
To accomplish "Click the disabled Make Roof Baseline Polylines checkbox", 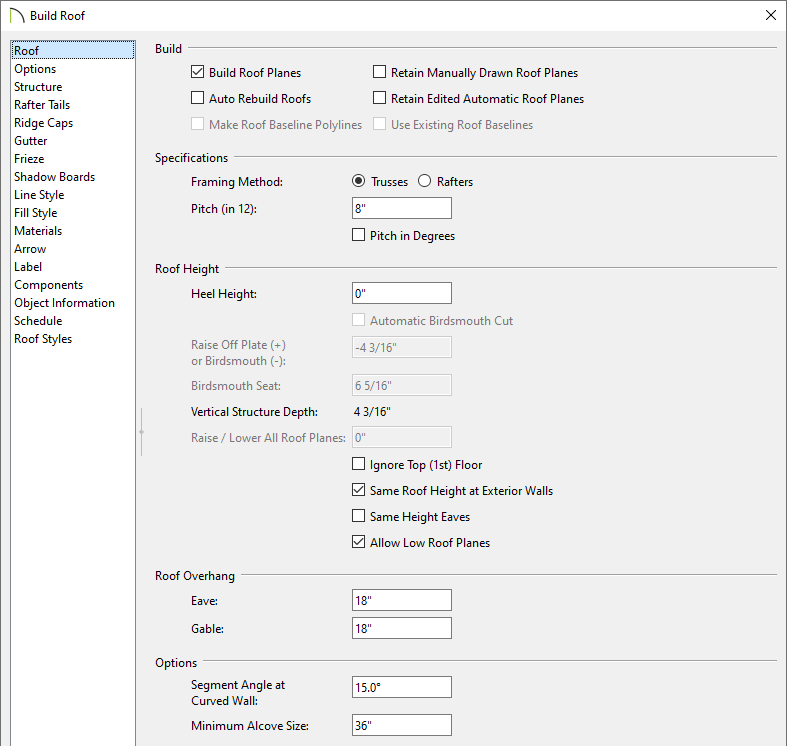I will click(198, 123).
